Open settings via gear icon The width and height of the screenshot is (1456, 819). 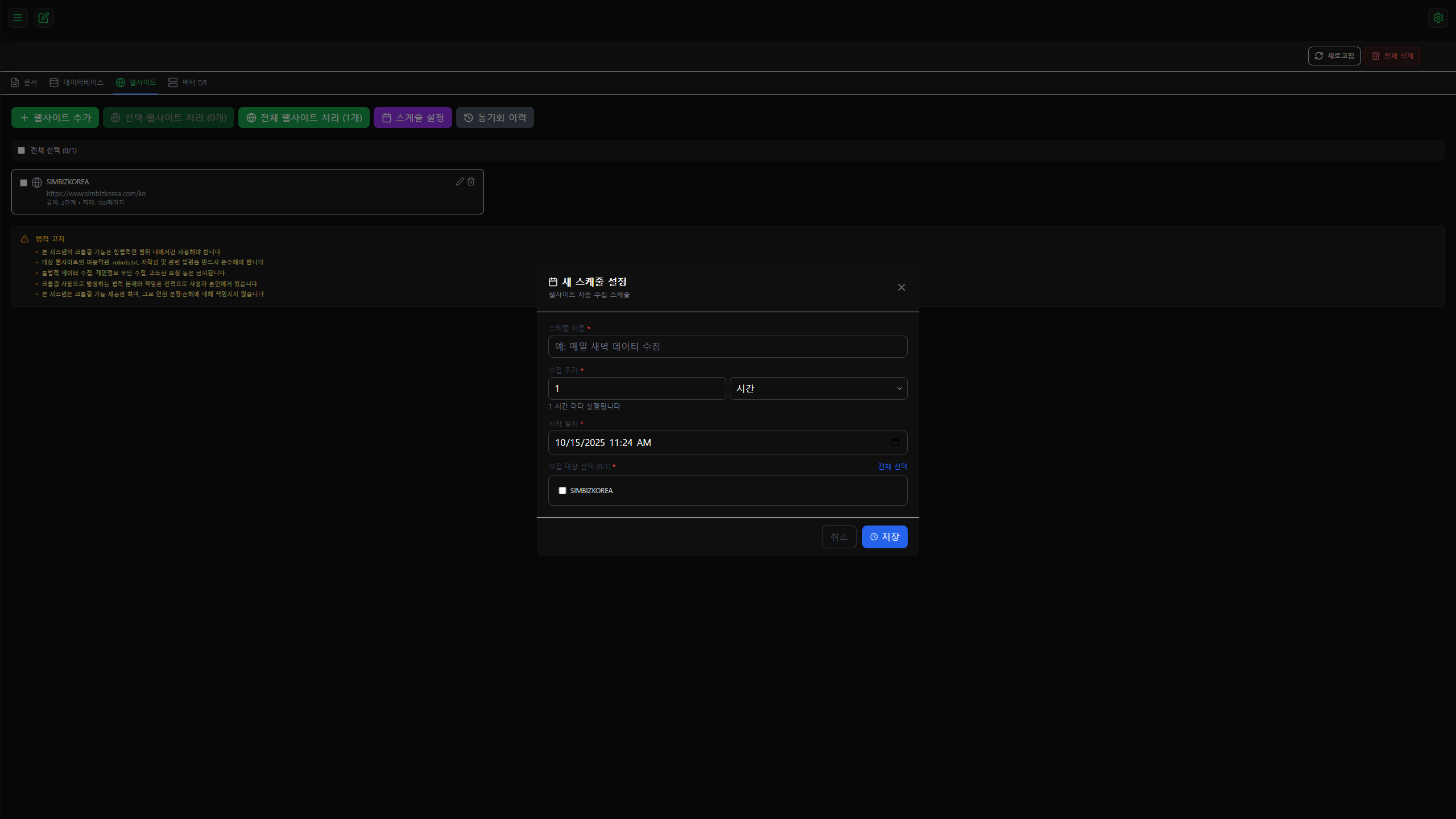[1438, 18]
